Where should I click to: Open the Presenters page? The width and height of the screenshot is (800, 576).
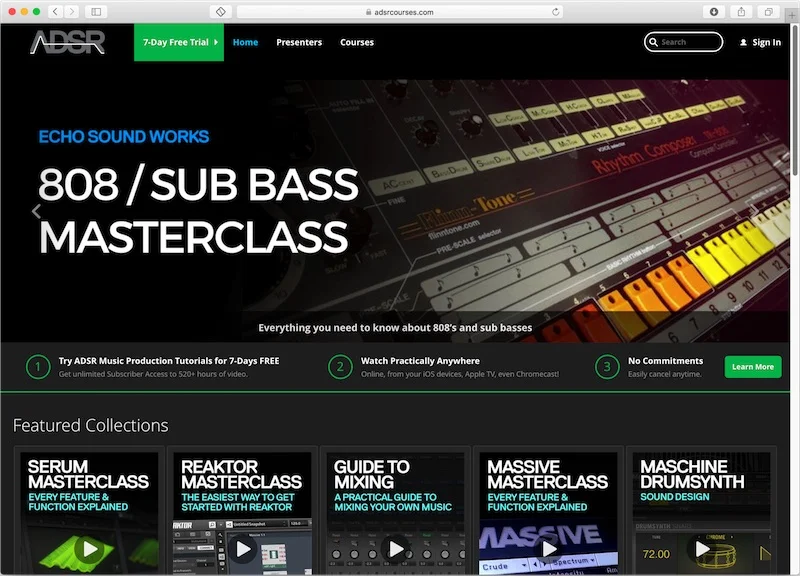299,42
